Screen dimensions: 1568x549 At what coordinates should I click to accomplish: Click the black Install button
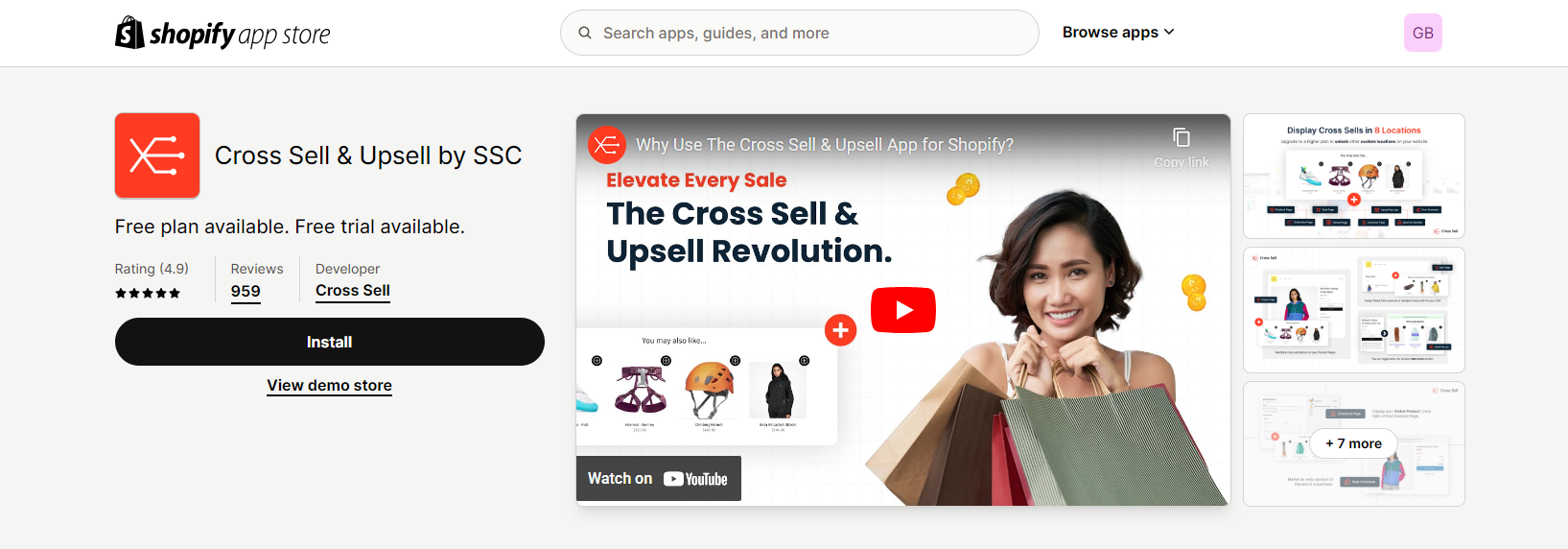[x=330, y=342]
